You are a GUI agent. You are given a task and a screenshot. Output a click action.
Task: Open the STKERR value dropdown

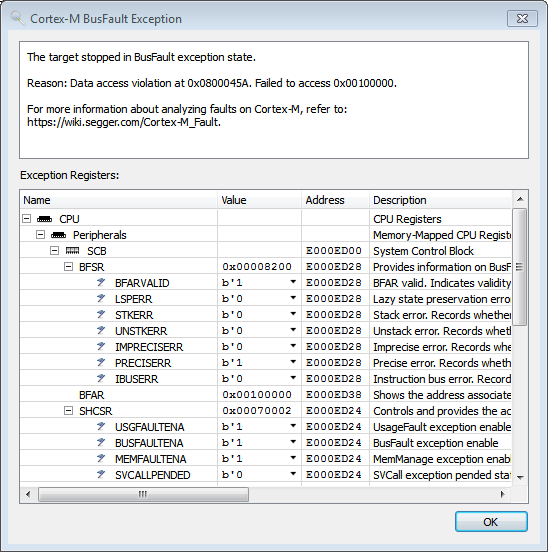(x=293, y=314)
